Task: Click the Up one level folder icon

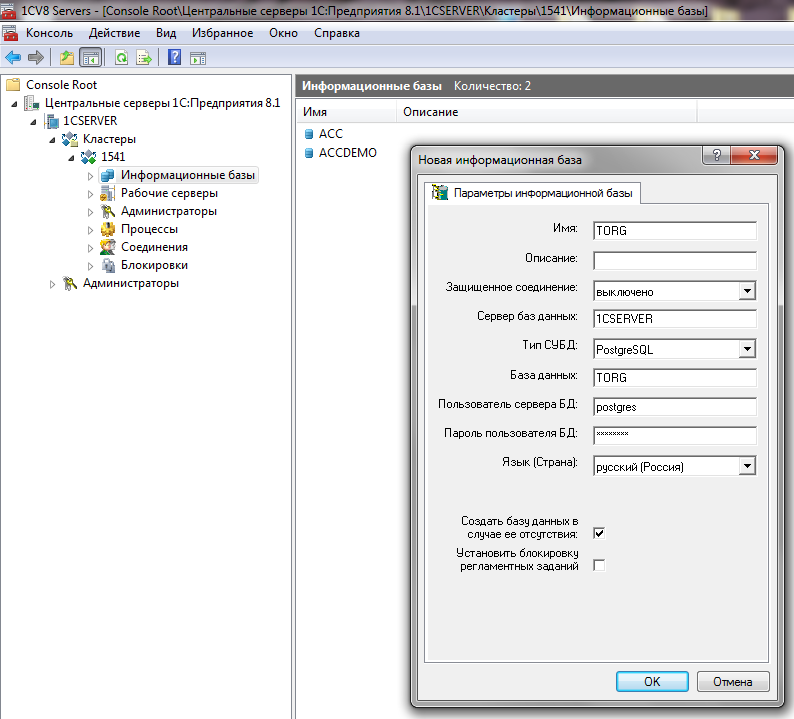Action: tap(67, 57)
